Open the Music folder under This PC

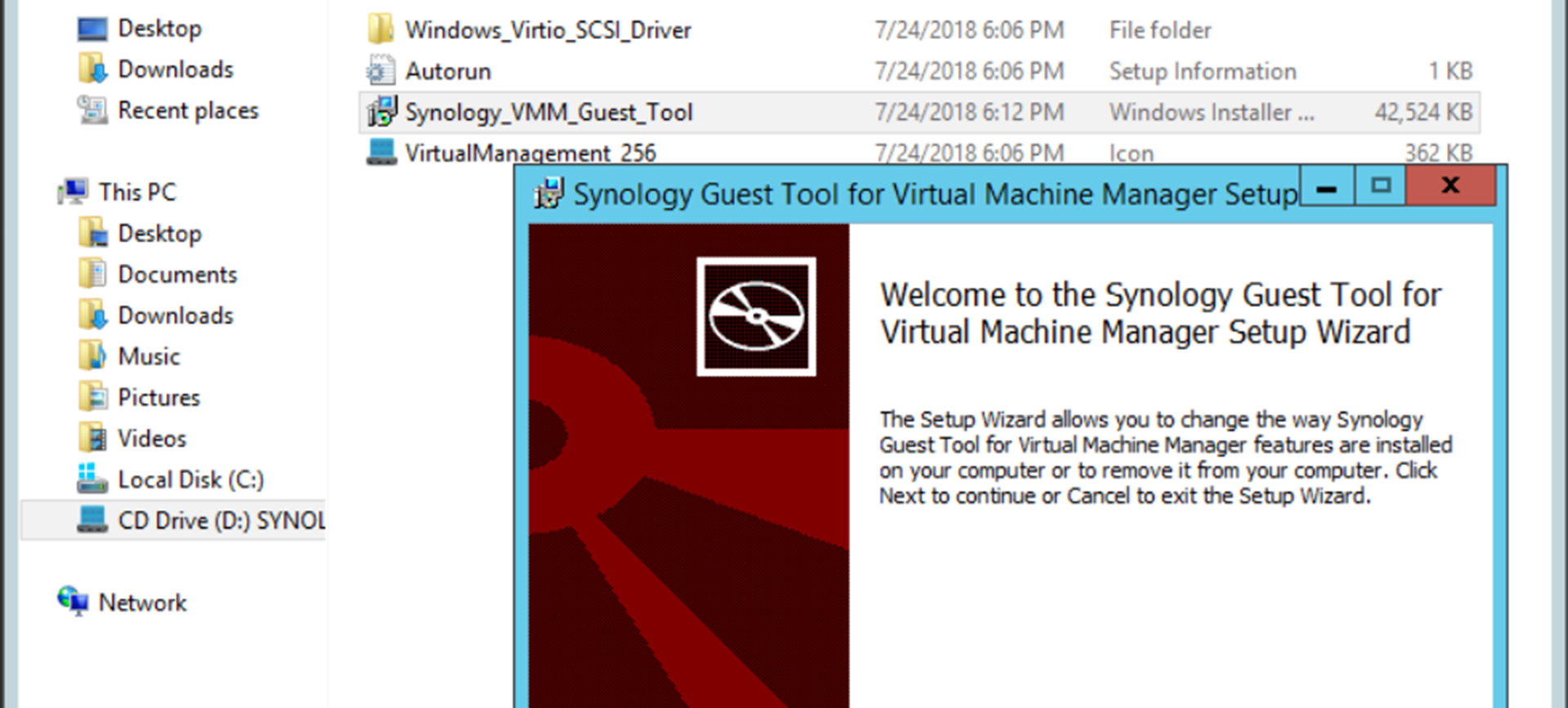(x=148, y=356)
